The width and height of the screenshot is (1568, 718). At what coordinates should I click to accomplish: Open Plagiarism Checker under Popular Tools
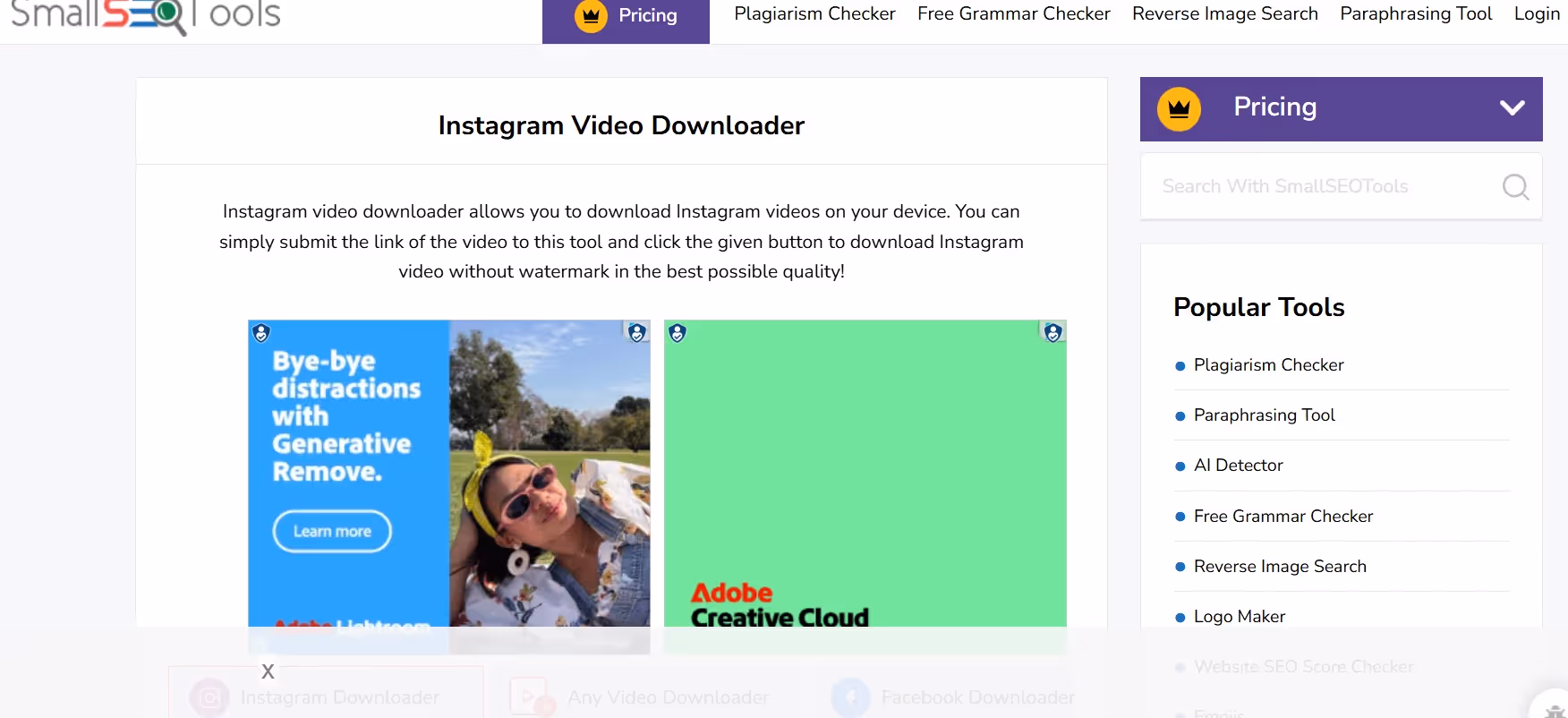point(1268,365)
